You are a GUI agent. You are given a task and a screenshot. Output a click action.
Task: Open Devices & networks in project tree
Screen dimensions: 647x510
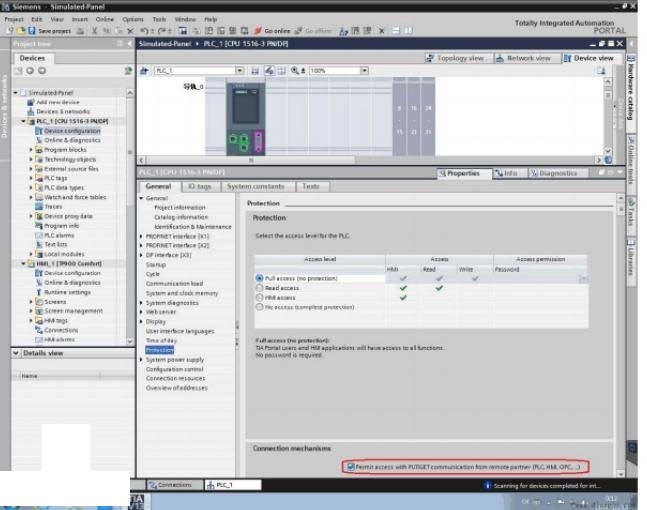click(62, 111)
